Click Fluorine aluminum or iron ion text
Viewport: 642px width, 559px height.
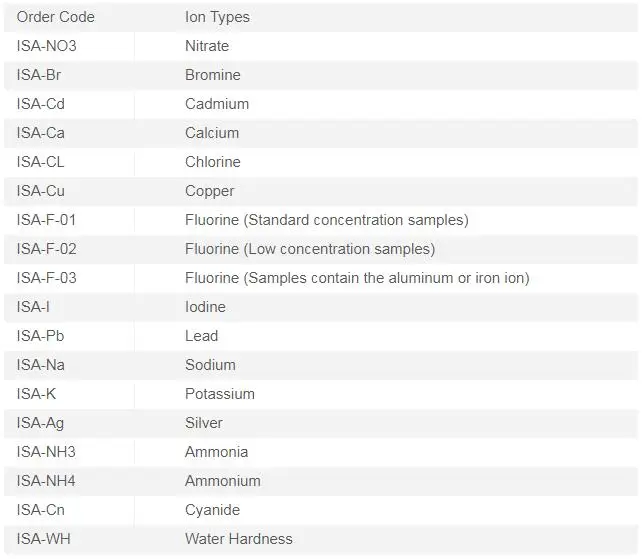tap(357, 278)
